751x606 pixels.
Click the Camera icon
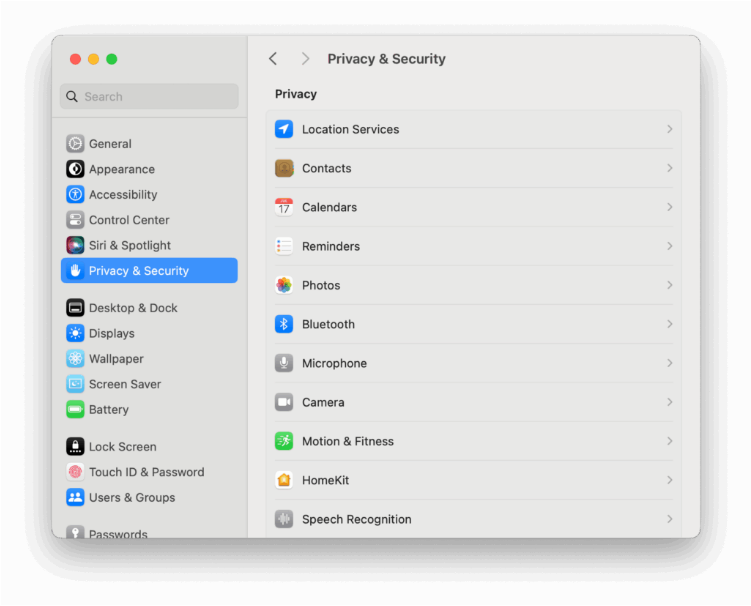(x=284, y=402)
